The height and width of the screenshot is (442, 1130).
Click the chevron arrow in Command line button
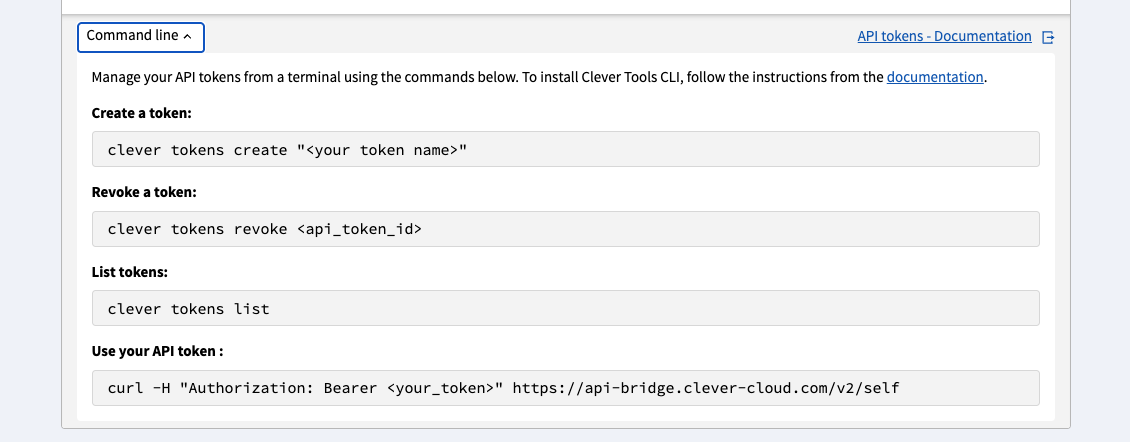click(x=188, y=36)
